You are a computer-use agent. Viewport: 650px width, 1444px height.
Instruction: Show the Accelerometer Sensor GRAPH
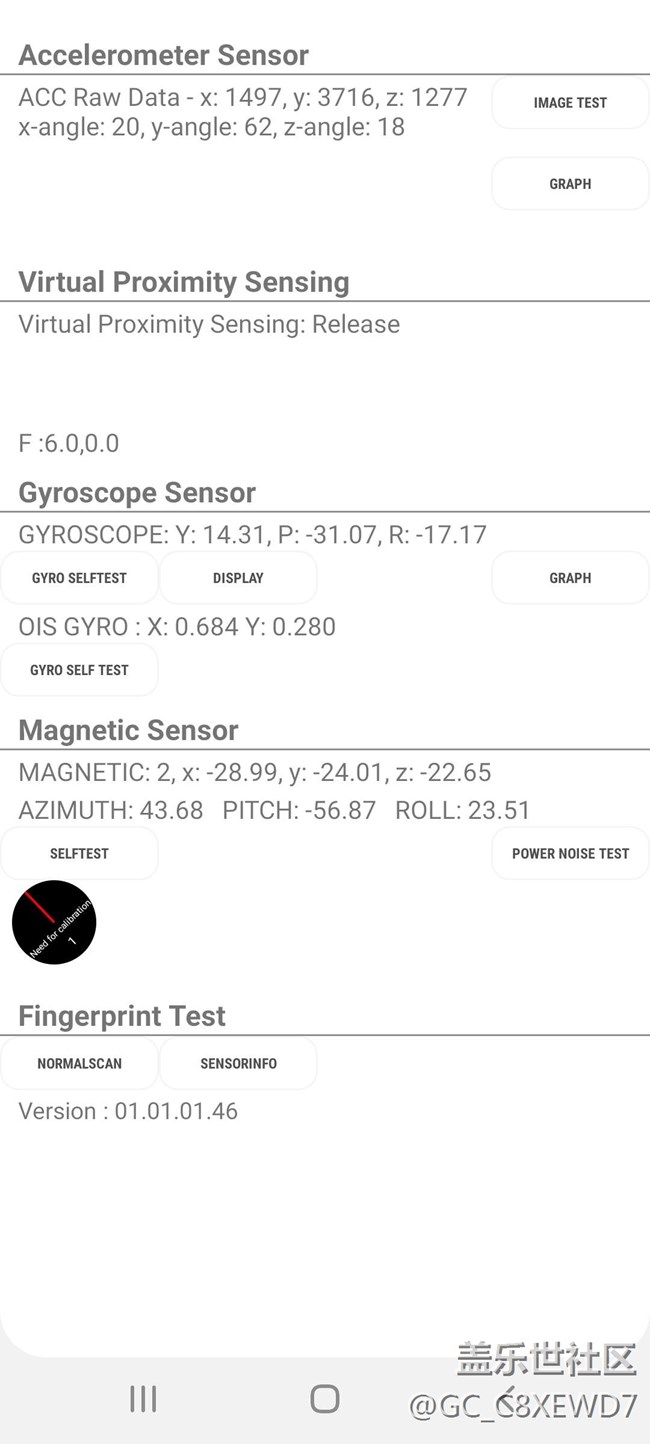[x=570, y=184]
